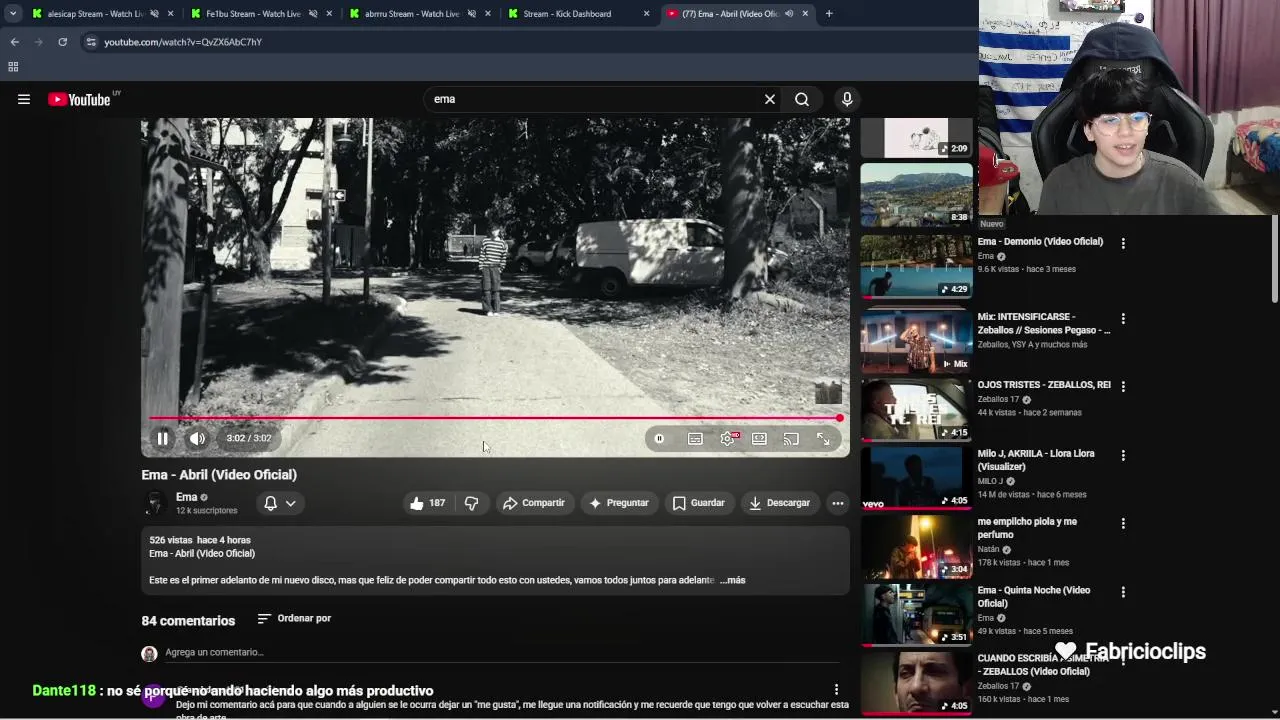Go forward with the browser arrow
The height and width of the screenshot is (720, 1280).
coord(38,42)
